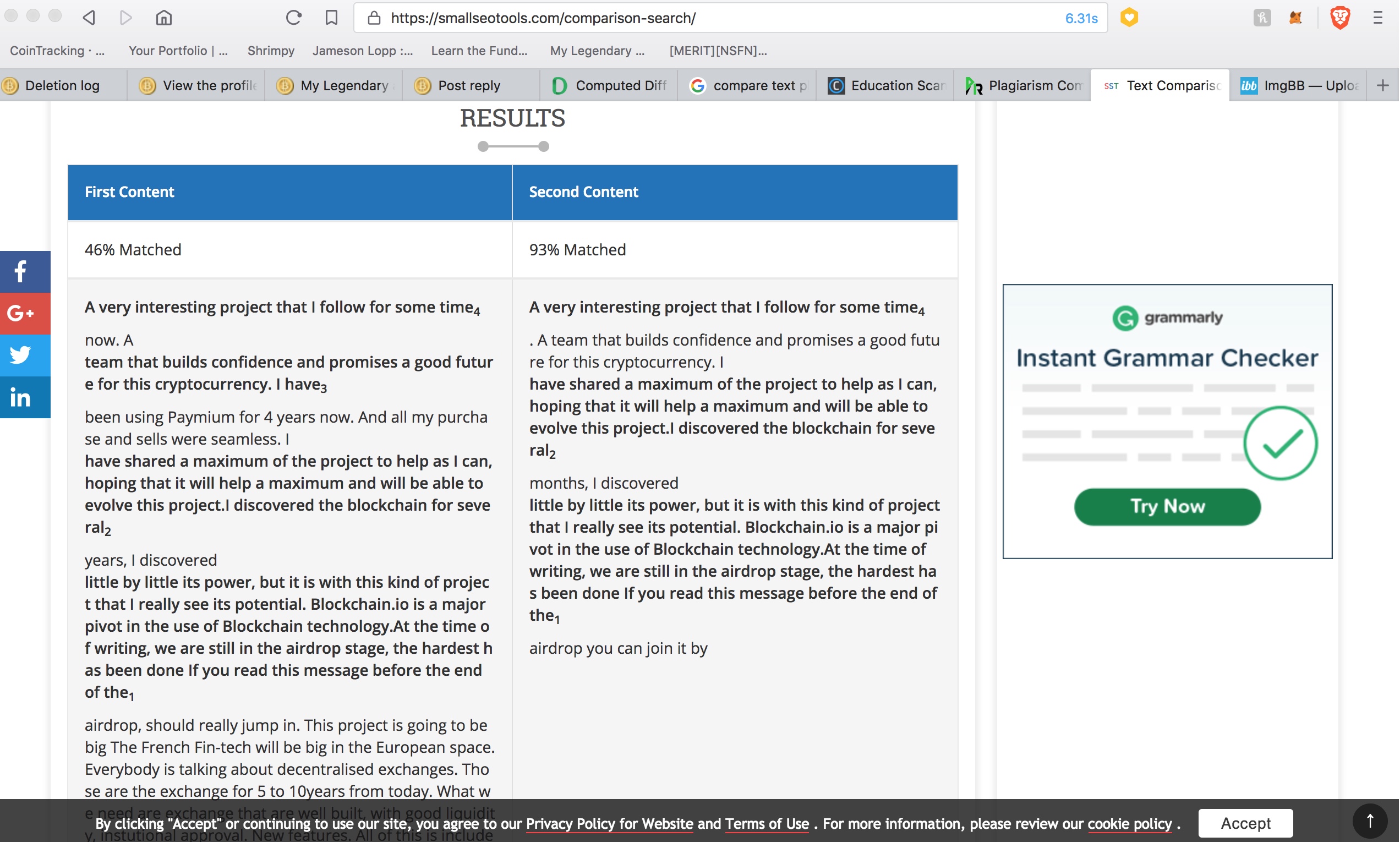
Task: Open the Your Portfolio bookmark
Action: pyautogui.click(x=178, y=51)
